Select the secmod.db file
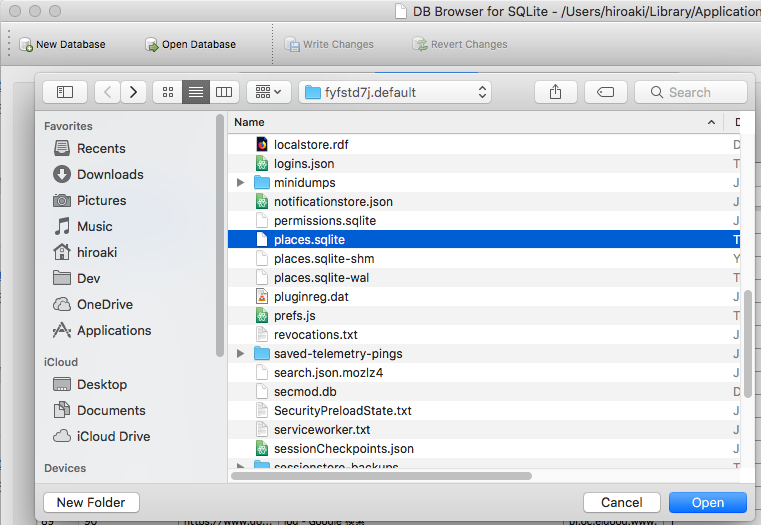The height and width of the screenshot is (525, 761). [x=484, y=392]
